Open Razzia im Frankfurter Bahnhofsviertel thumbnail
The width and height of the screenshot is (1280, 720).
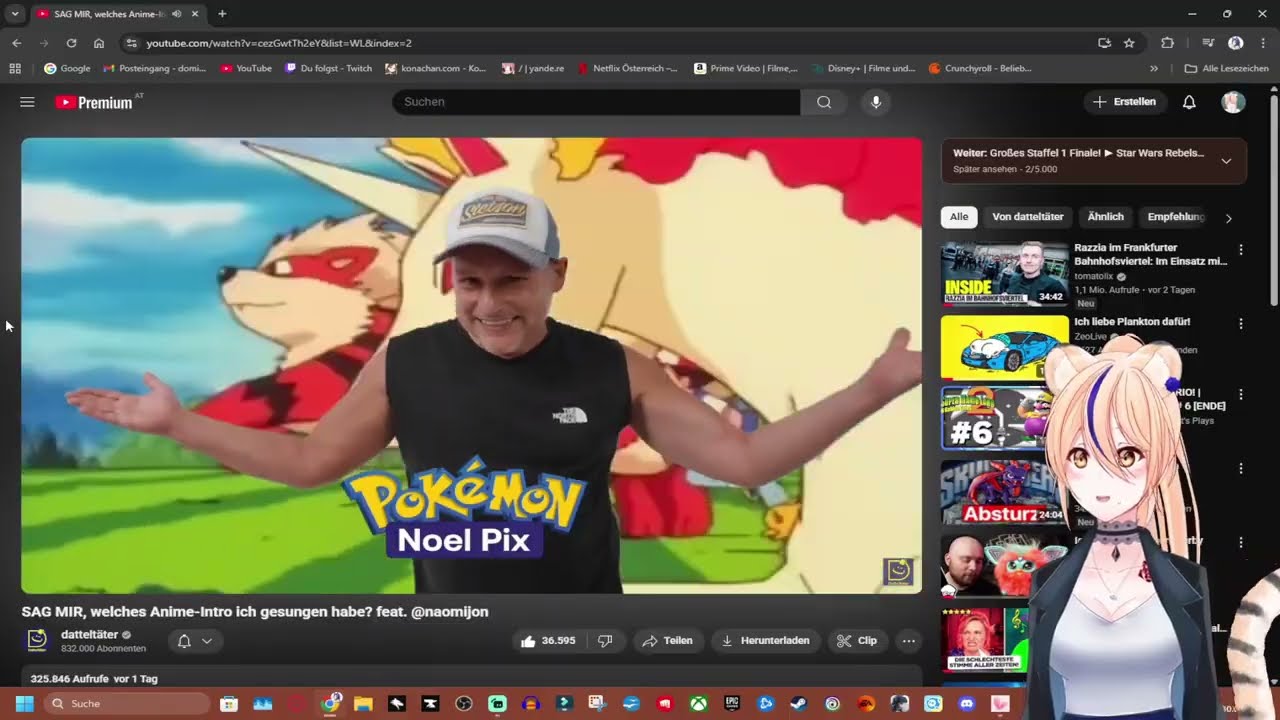(1005, 273)
